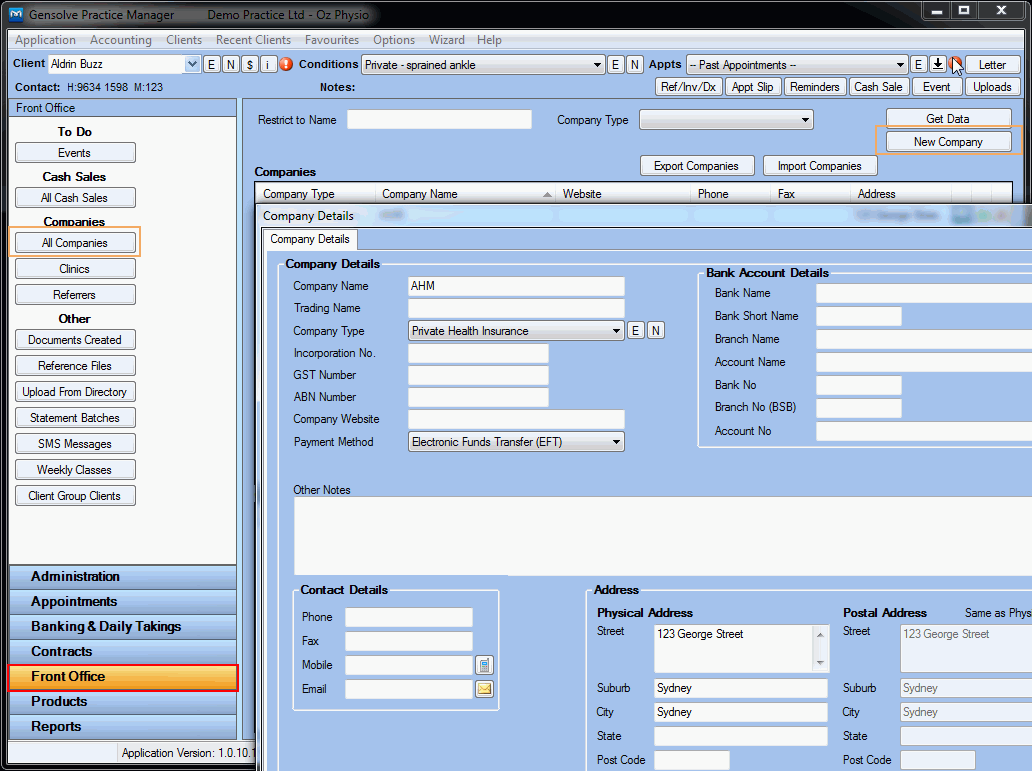Click inside the Restrict to Name field

[x=438, y=119]
